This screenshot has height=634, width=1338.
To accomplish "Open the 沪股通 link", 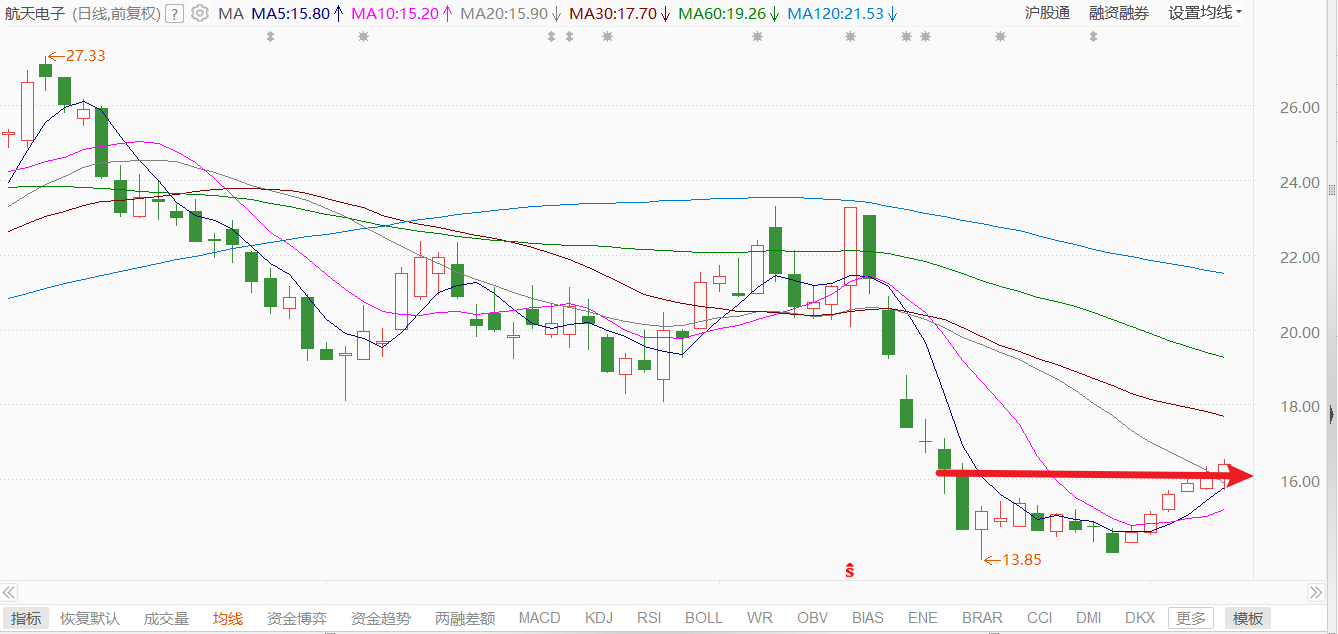I will pos(1047,13).
